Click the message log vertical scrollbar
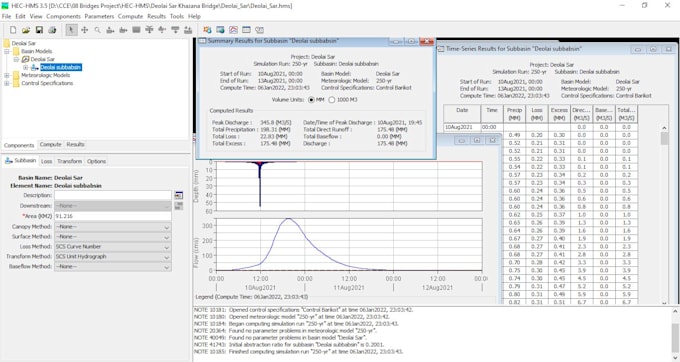The height and width of the screenshot is (362, 680). [x=675, y=333]
